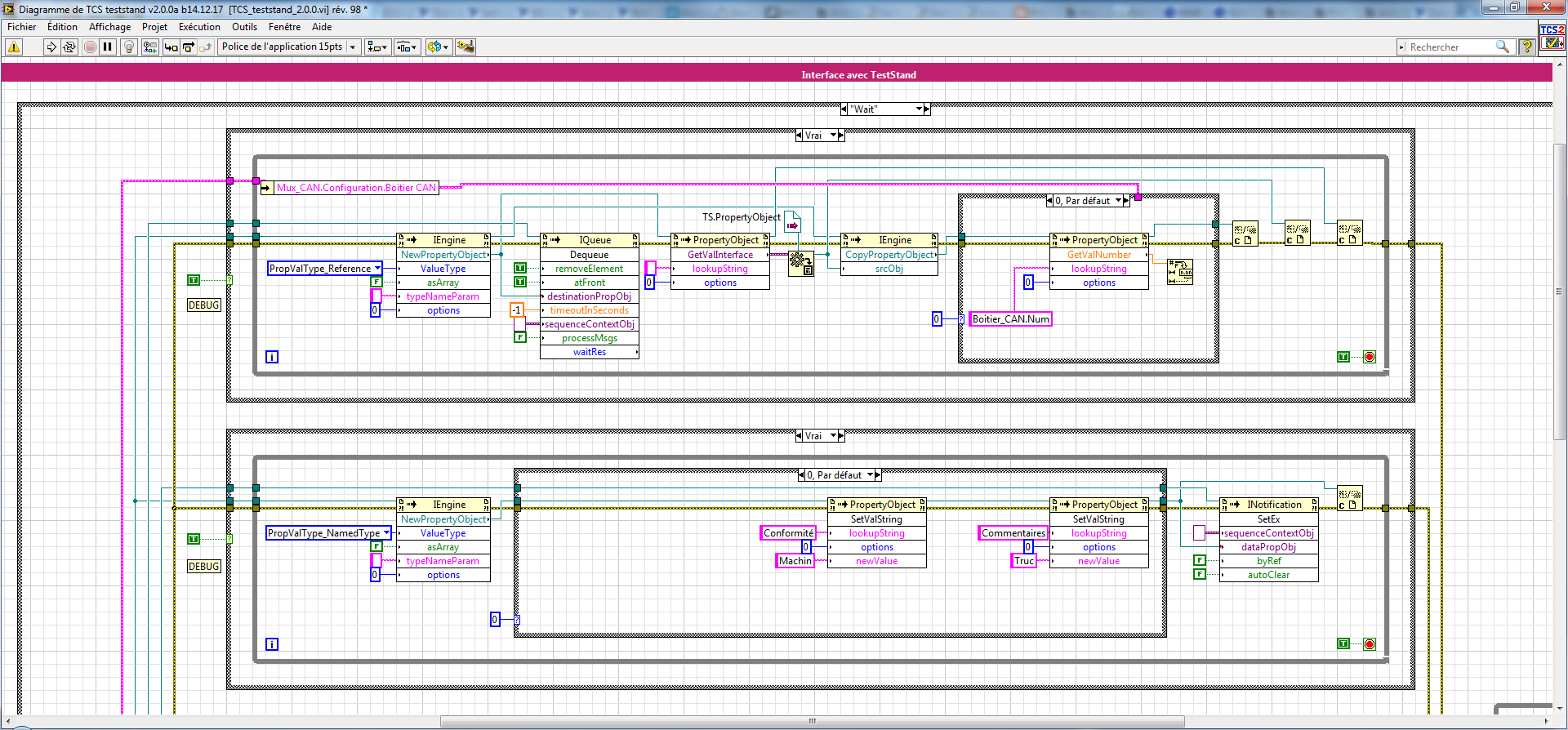Screen dimensions: 1568x730
Task: Click the variant conversion node after GetValInterface
Action: (x=800, y=263)
